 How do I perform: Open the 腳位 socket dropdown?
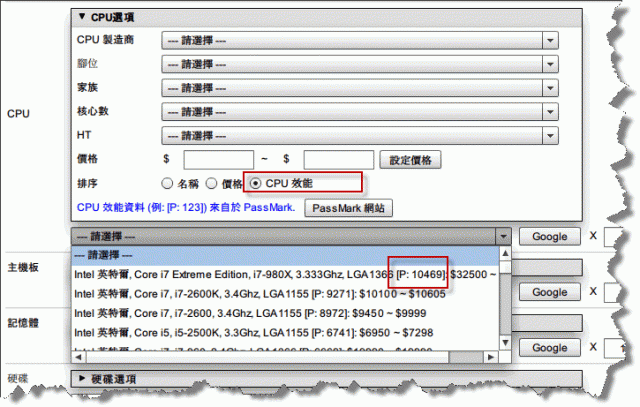pos(360,64)
